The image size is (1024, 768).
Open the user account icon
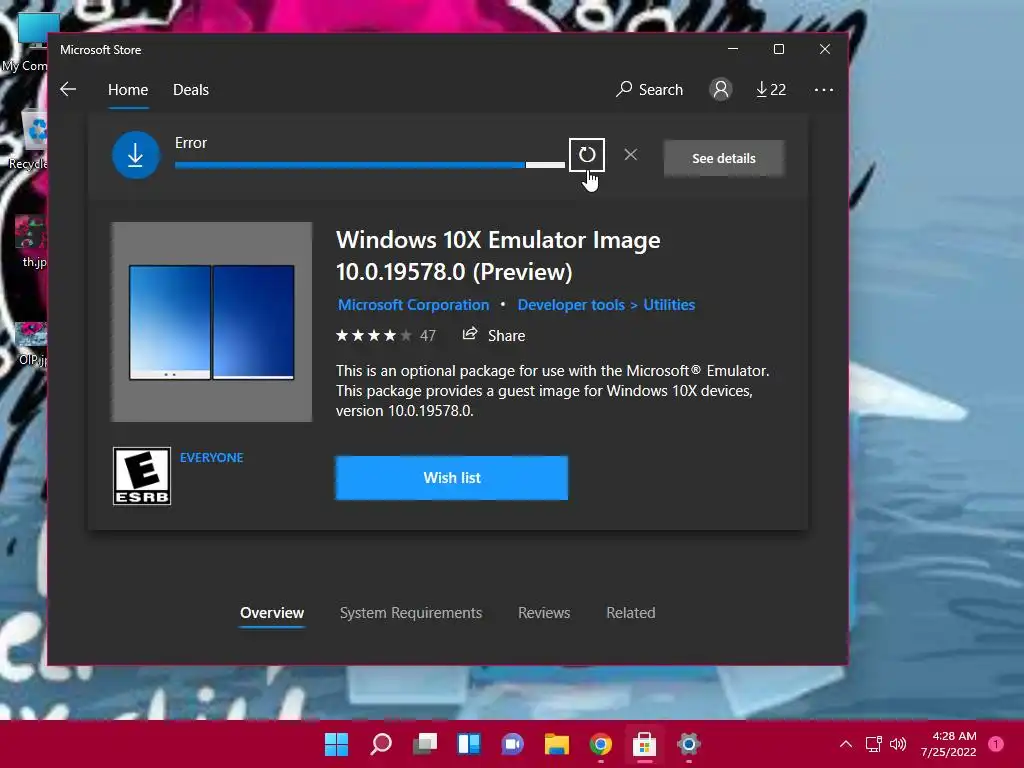click(x=720, y=89)
